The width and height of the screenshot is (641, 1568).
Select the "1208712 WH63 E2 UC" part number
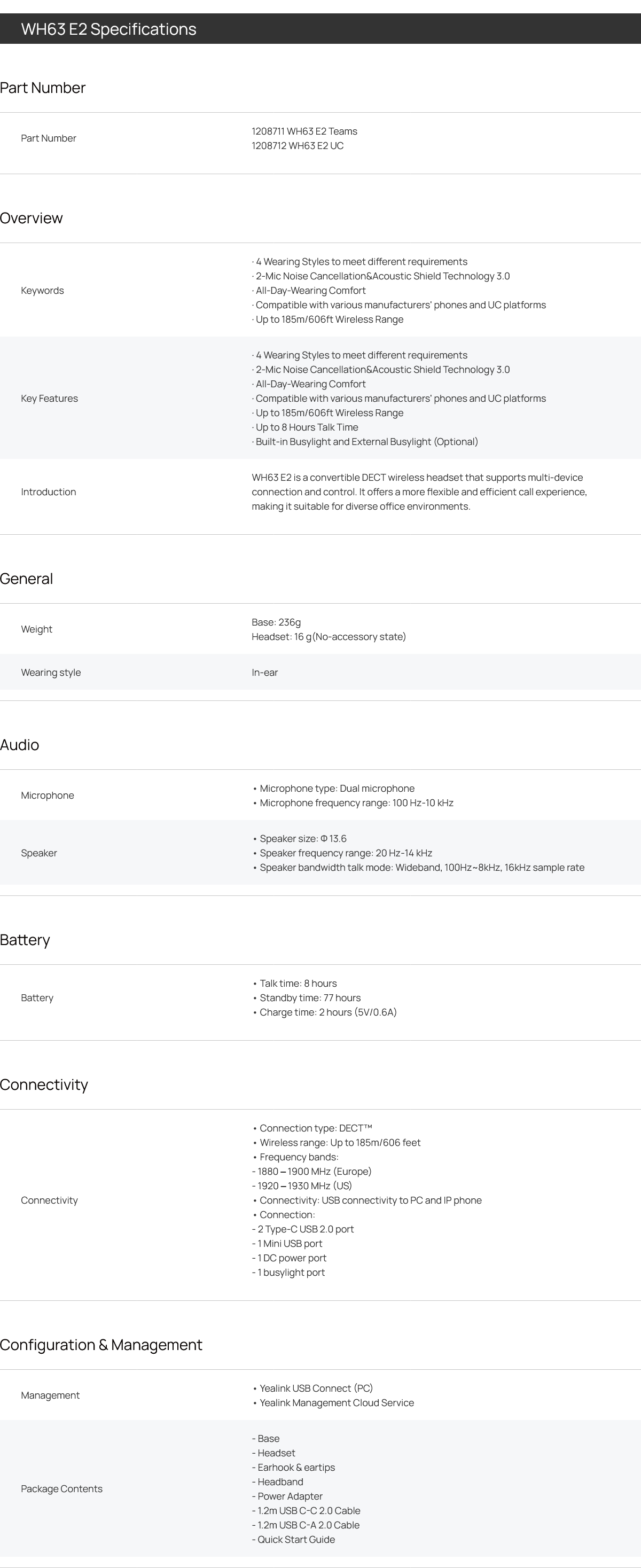(x=298, y=146)
